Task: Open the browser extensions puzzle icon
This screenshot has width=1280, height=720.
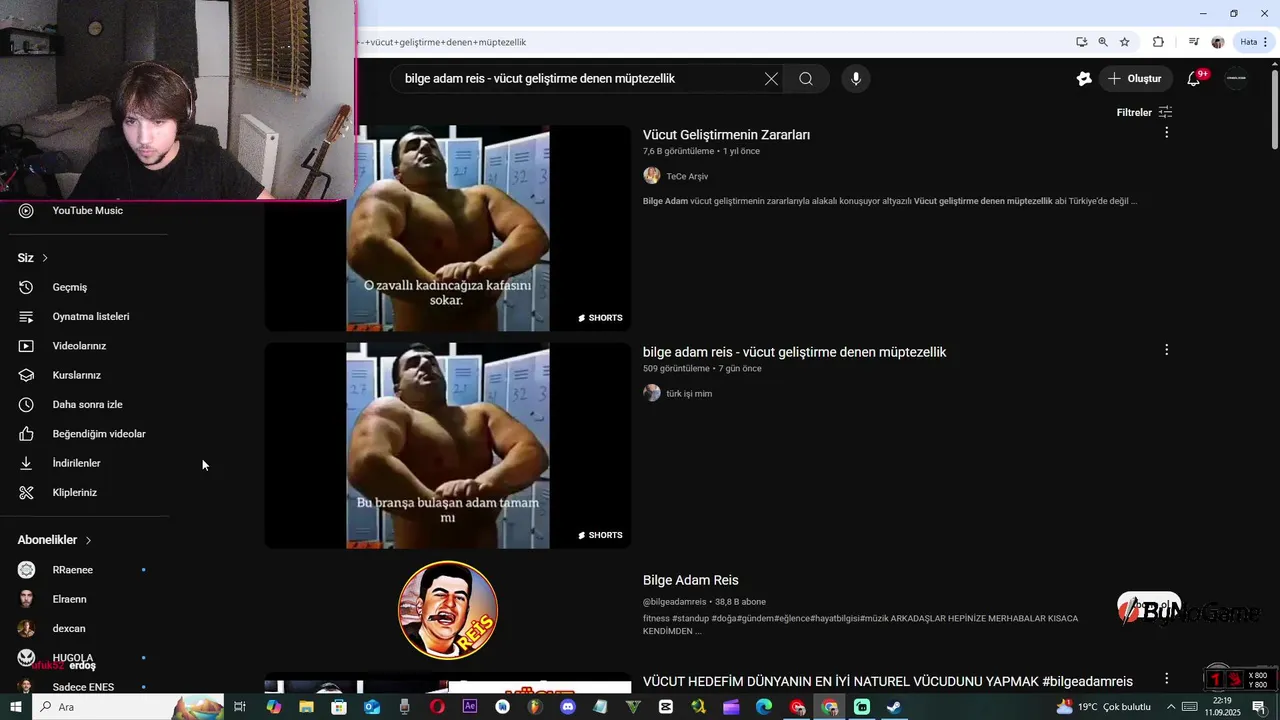Action: click(1158, 42)
